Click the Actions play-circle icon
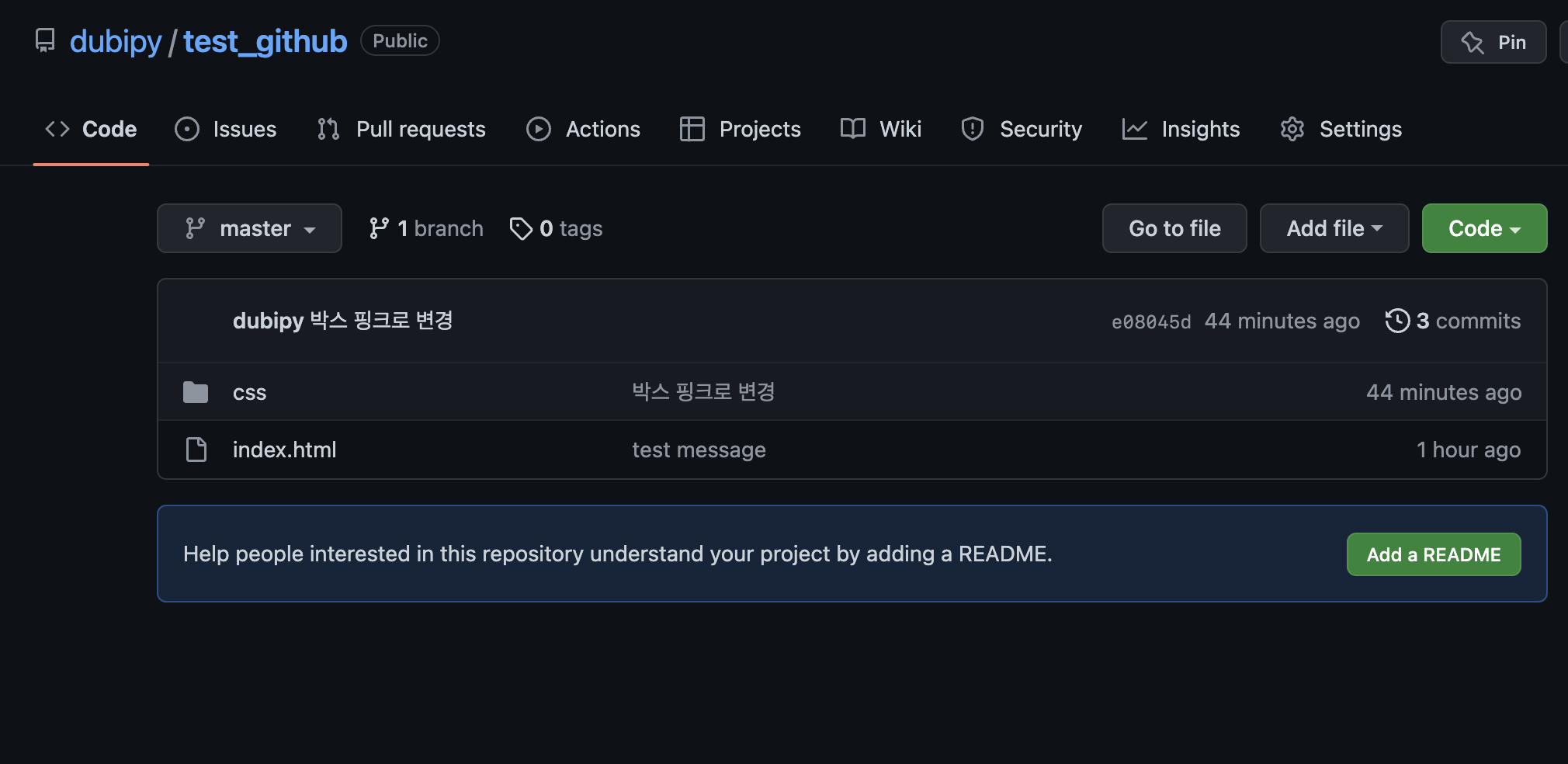This screenshot has height=764, width=1568. click(538, 129)
